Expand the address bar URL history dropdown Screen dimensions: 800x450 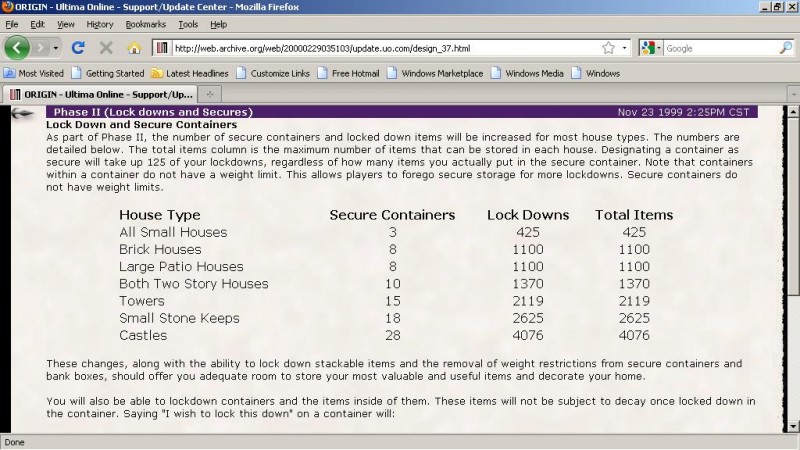pyautogui.click(x=624, y=48)
